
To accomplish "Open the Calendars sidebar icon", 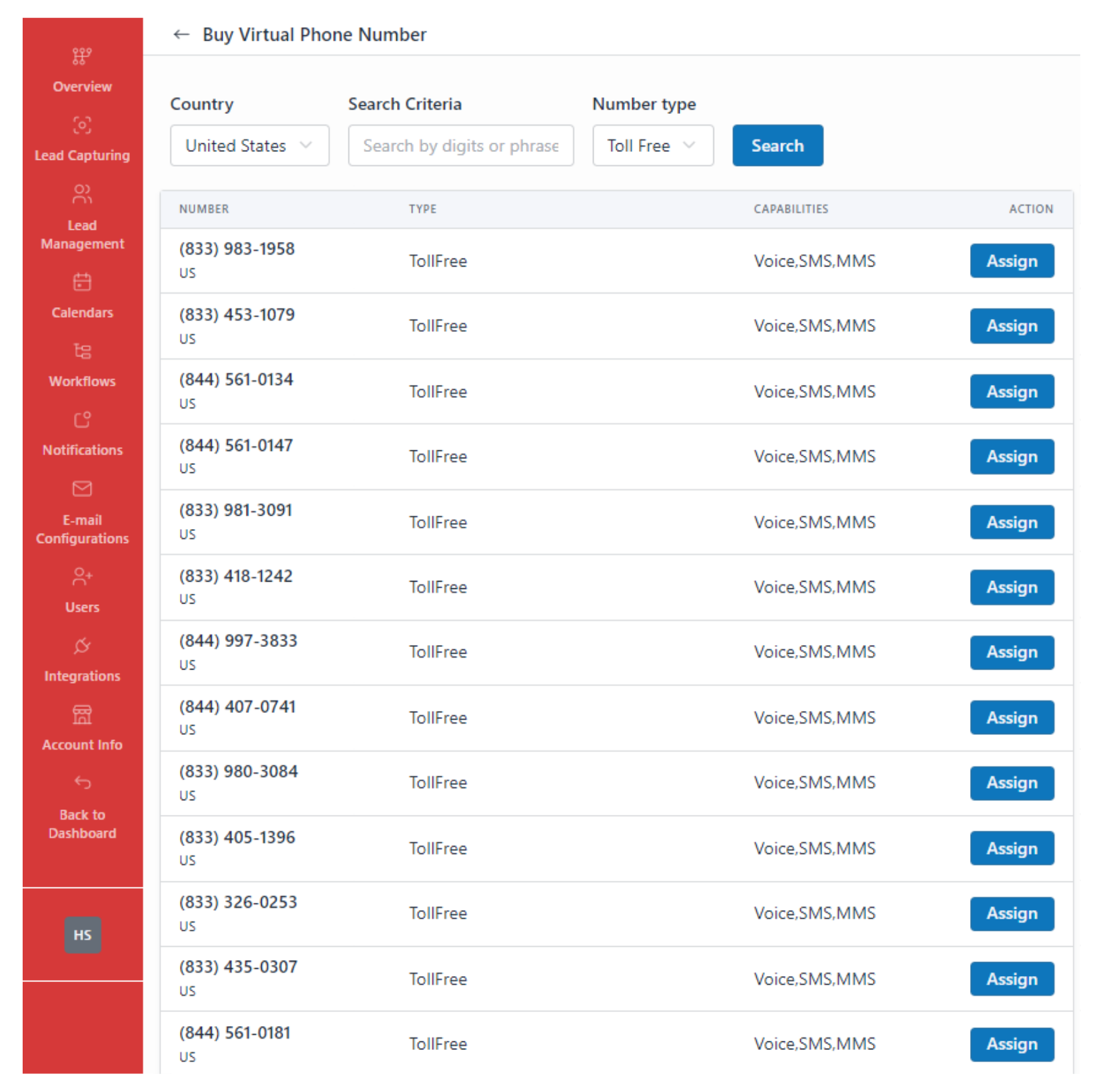I will (x=82, y=282).
